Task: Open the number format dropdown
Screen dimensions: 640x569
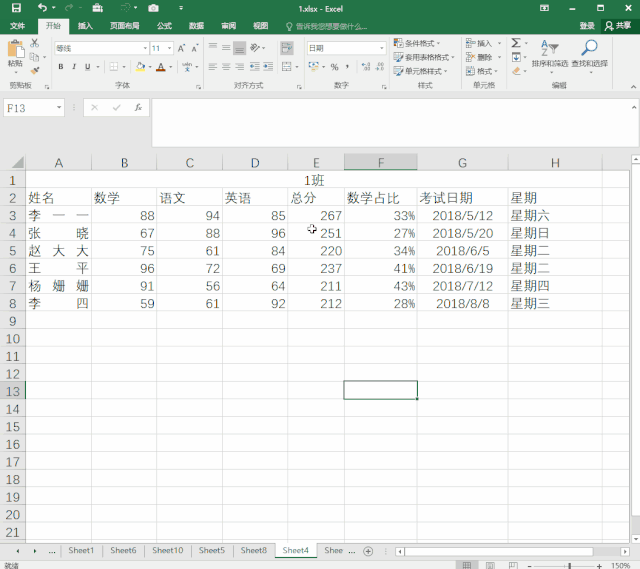Action: point(381,48)
